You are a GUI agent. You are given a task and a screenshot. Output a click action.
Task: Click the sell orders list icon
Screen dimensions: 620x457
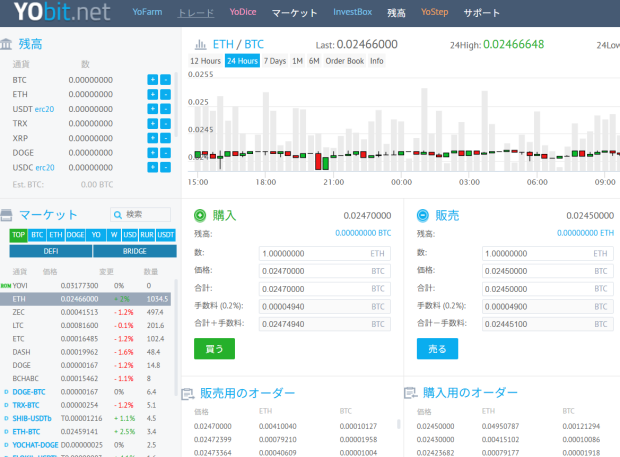click(188, 394)
